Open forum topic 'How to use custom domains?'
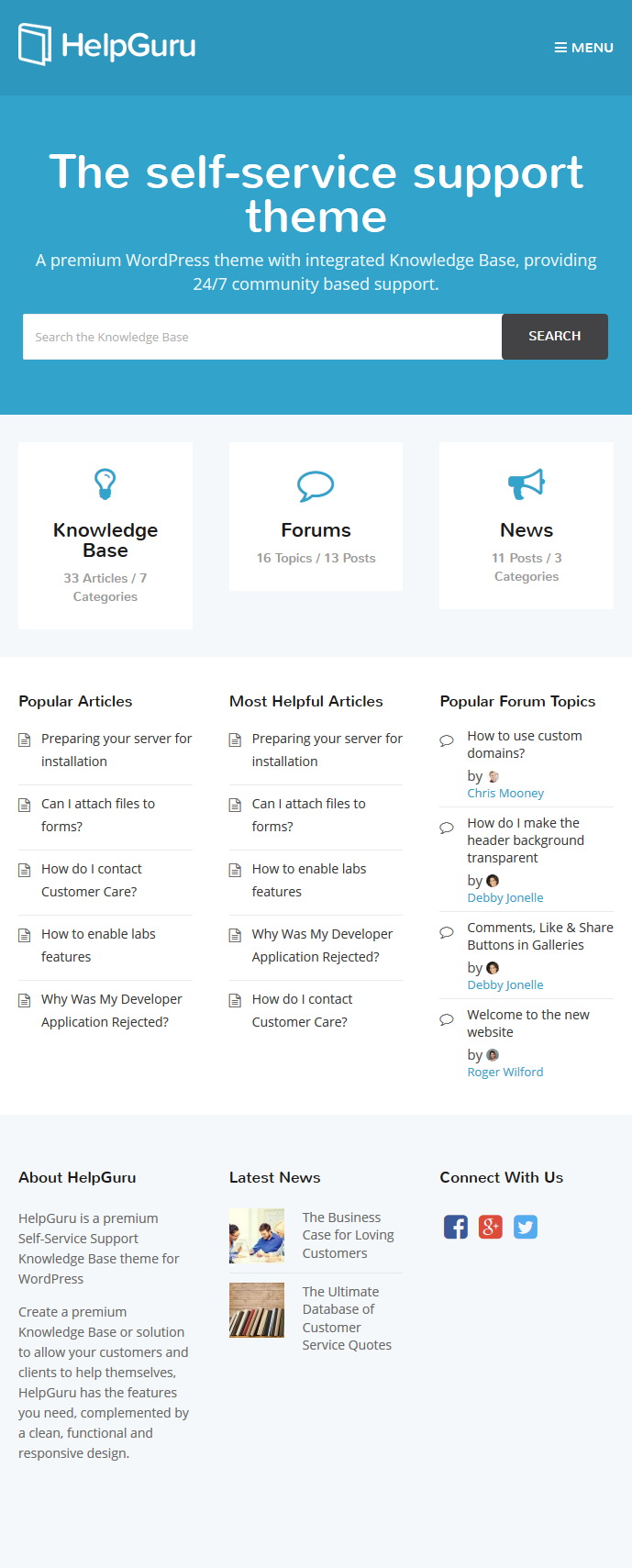Image resolution: width=632 pixels, height=1568 pixels. click(525, 744)
